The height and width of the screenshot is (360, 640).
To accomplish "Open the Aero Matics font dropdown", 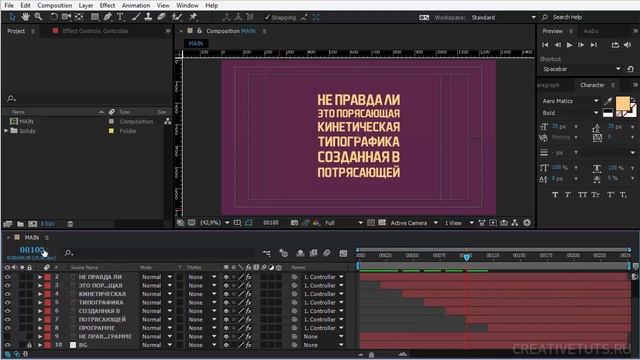I will 570,101.
